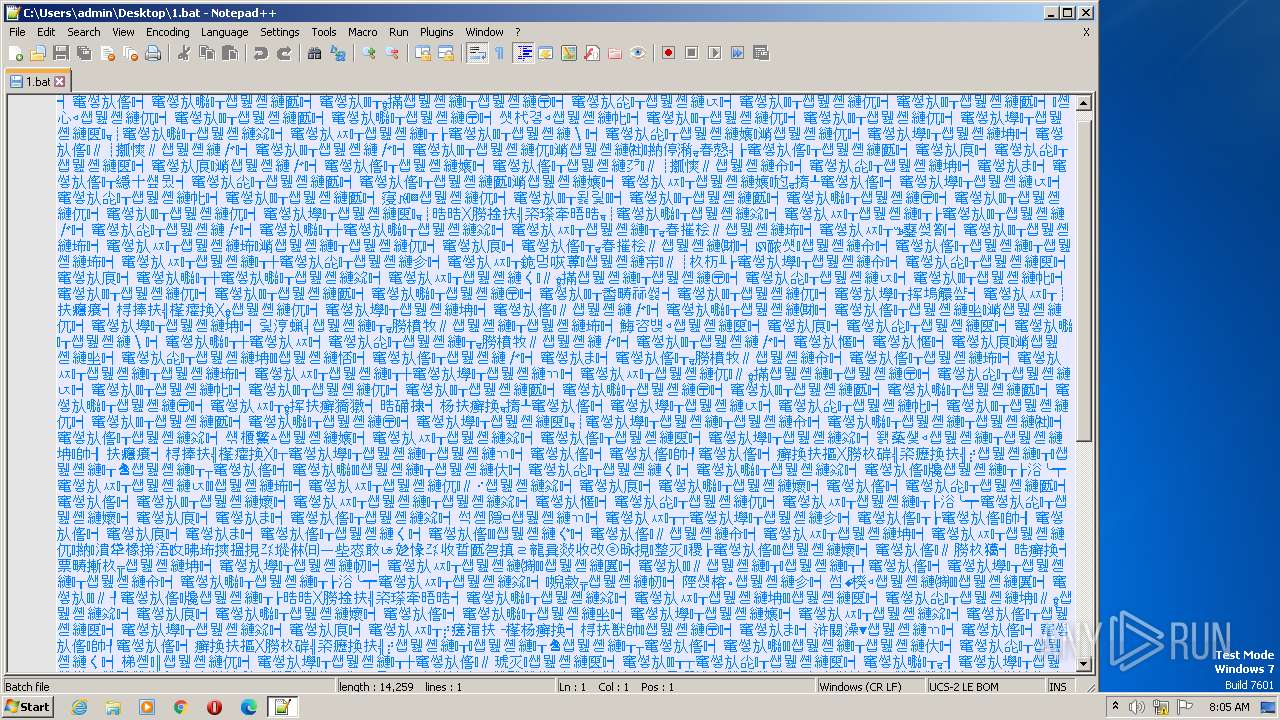Click the Copy toolbar icon
Viewport: 1280px width, 720px height.
pos(206,53)
